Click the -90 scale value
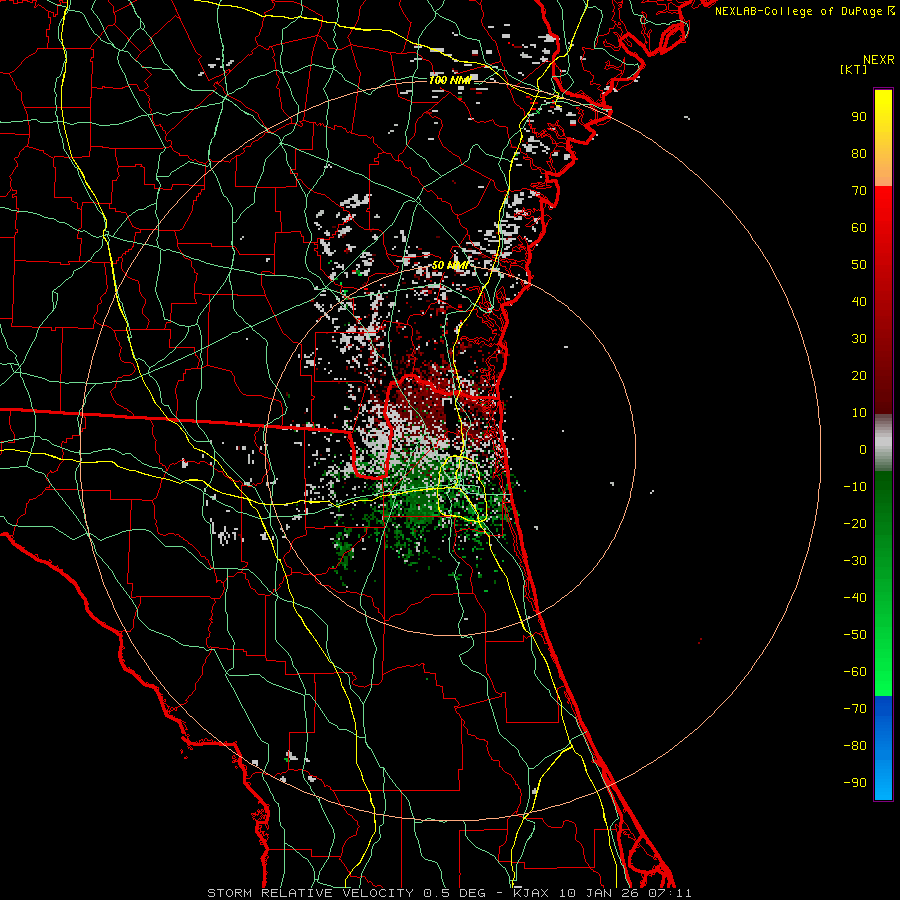The height and width of the screenshot is (900, 900). [855, 783]
